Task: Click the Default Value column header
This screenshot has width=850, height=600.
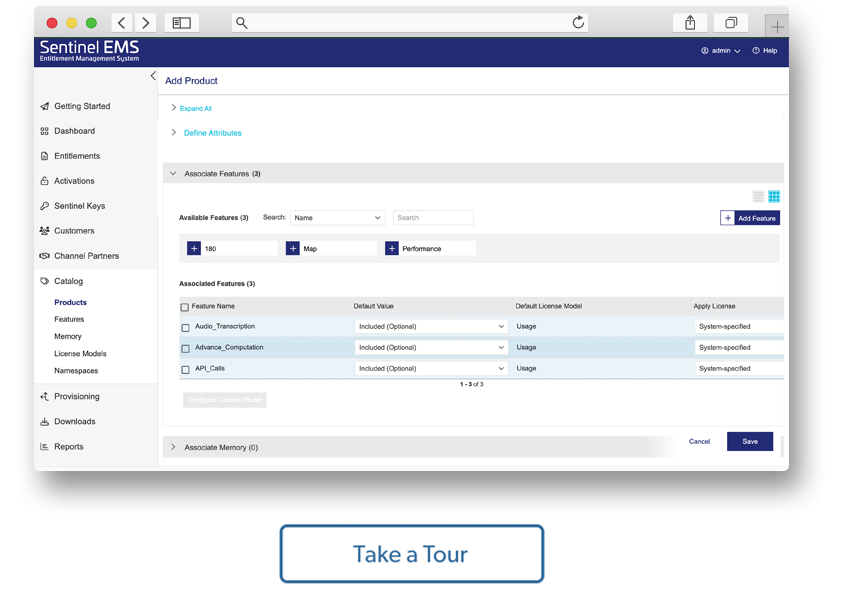Action: (374, 306)
